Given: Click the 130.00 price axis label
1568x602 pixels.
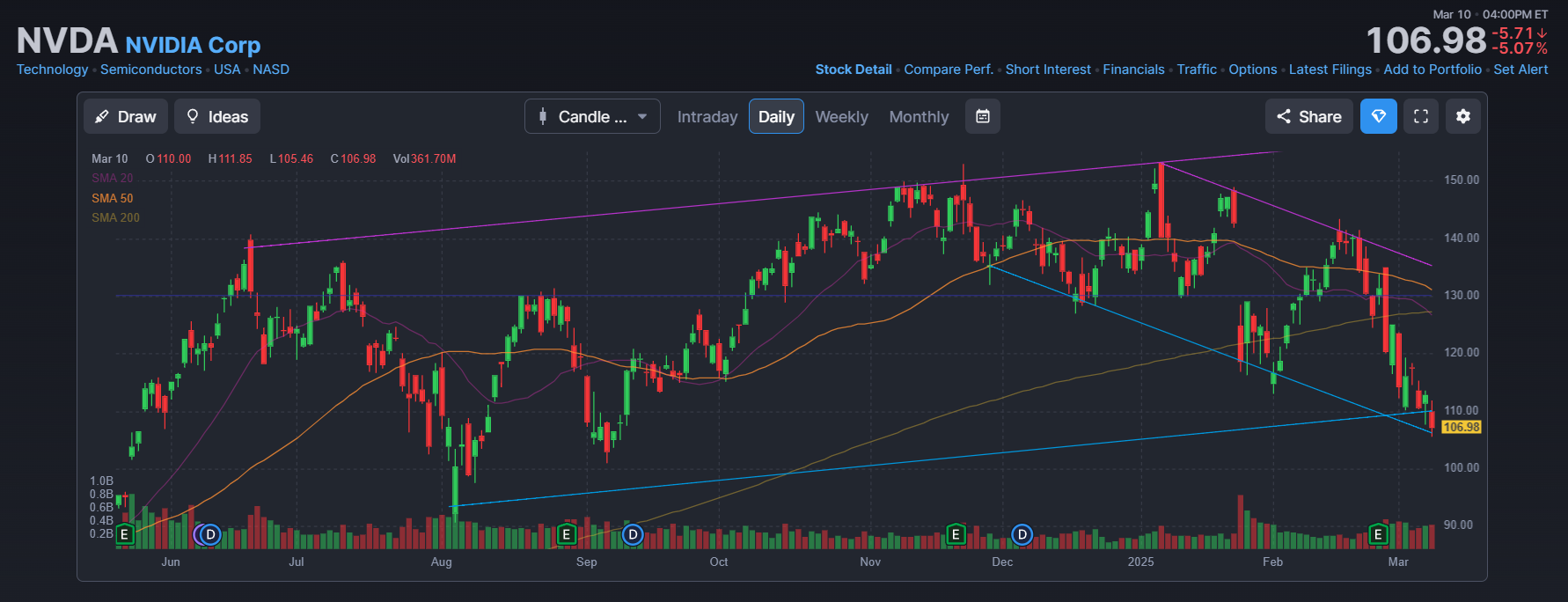Looking at the screenshot, I should tap(1462, 295).
